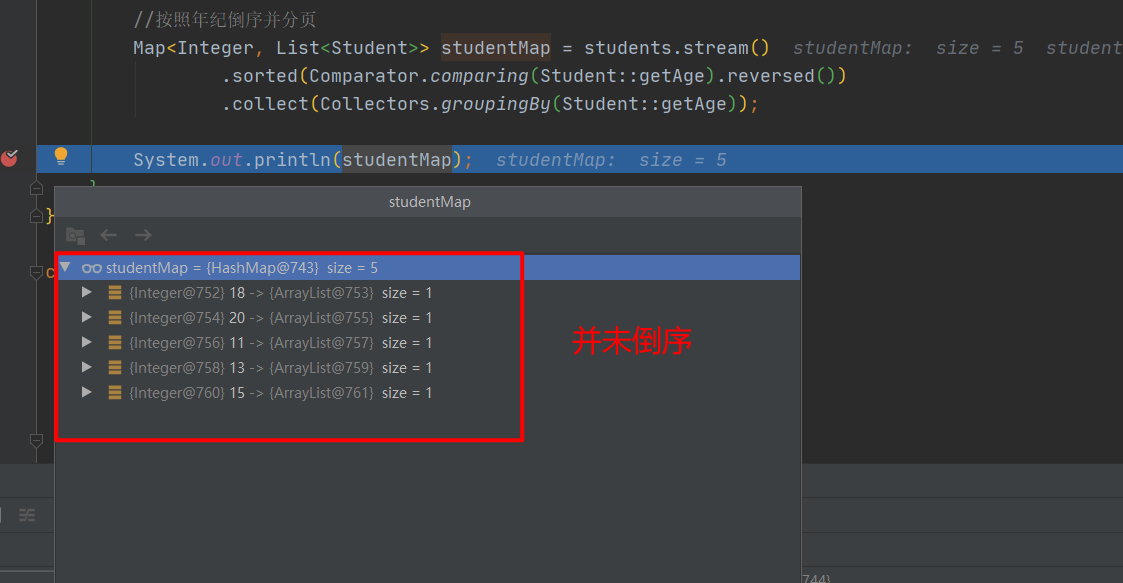Click the red breakpoint circle in the gutter
This screenshot has width=1123, height=583.
[x=10, y=157]
